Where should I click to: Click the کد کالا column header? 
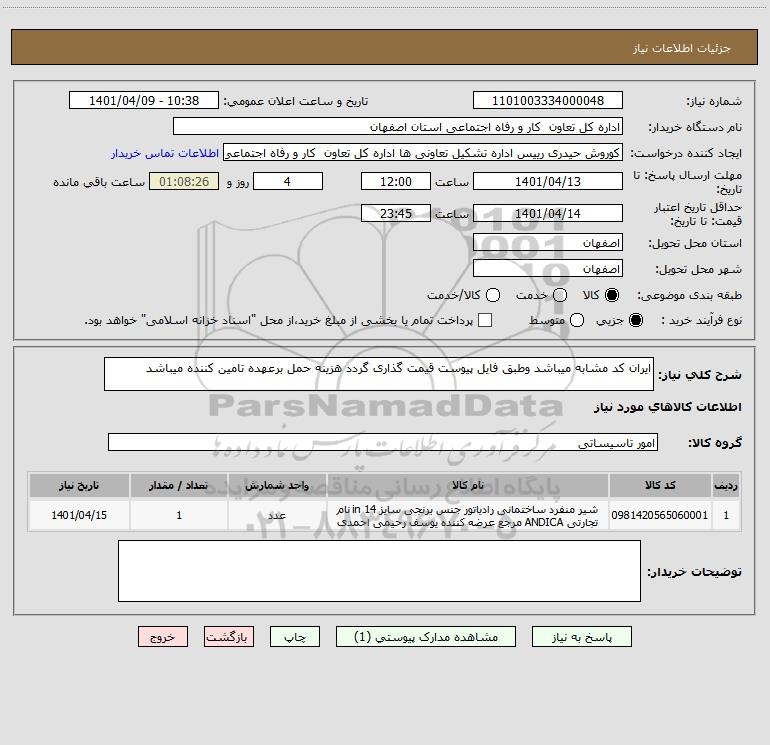660,485
